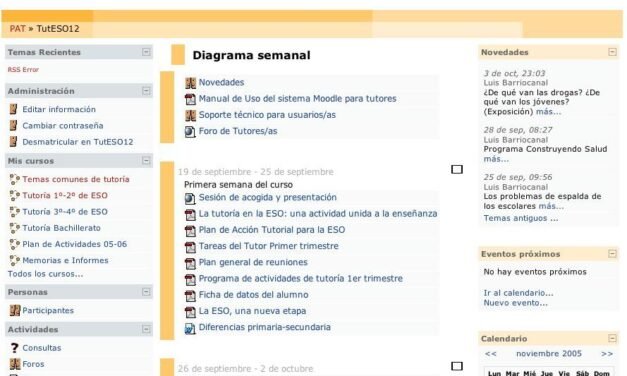
Task: Click course icon beside Plan de Actividades 05-06
Action: point(15,244)
